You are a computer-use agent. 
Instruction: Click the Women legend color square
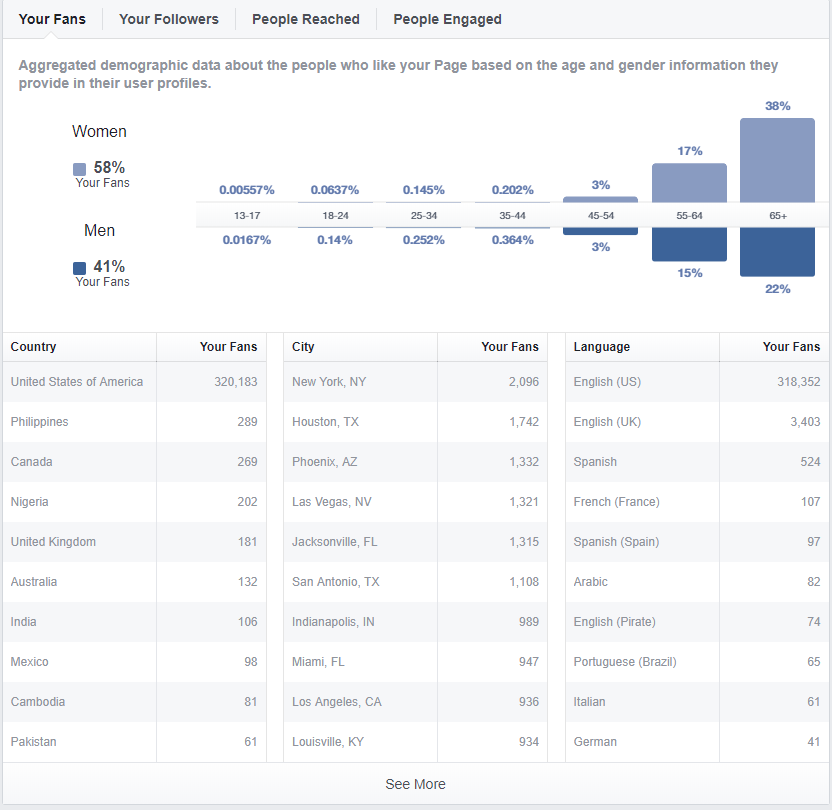coord(80,169)
